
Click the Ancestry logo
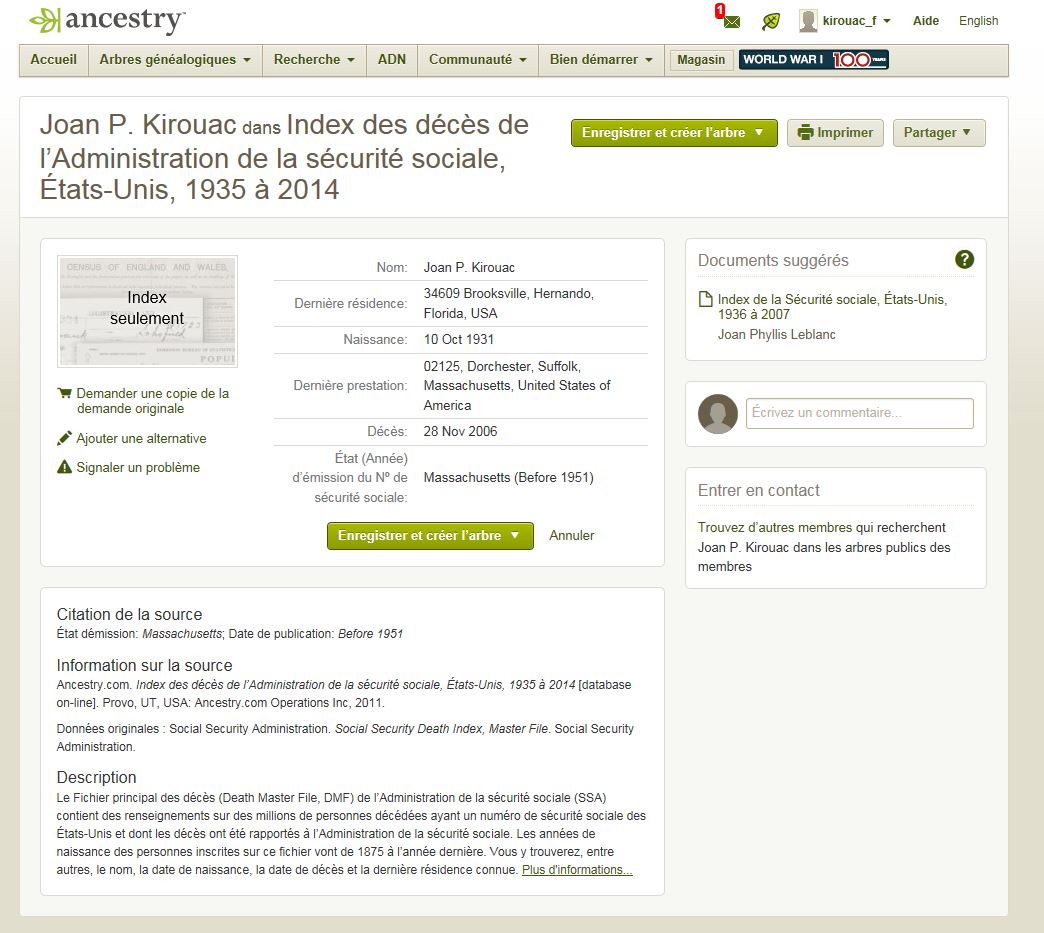click(107, 20)
